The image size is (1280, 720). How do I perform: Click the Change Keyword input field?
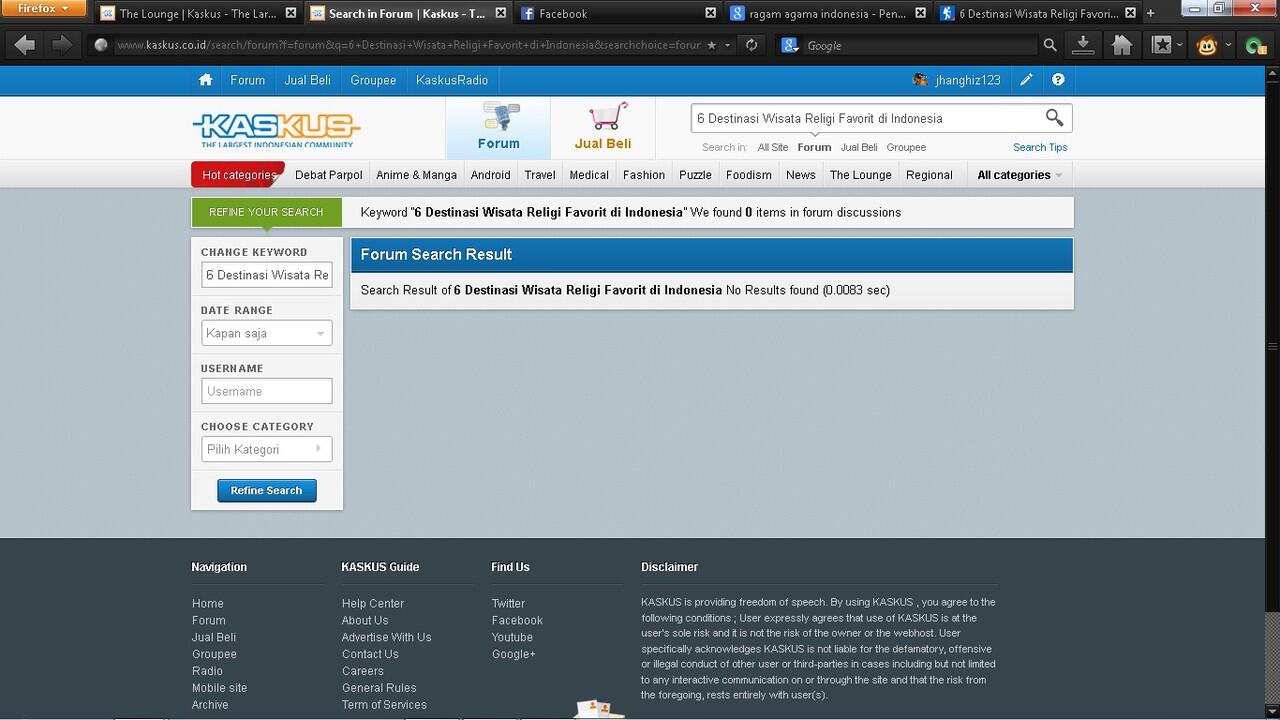266,275
